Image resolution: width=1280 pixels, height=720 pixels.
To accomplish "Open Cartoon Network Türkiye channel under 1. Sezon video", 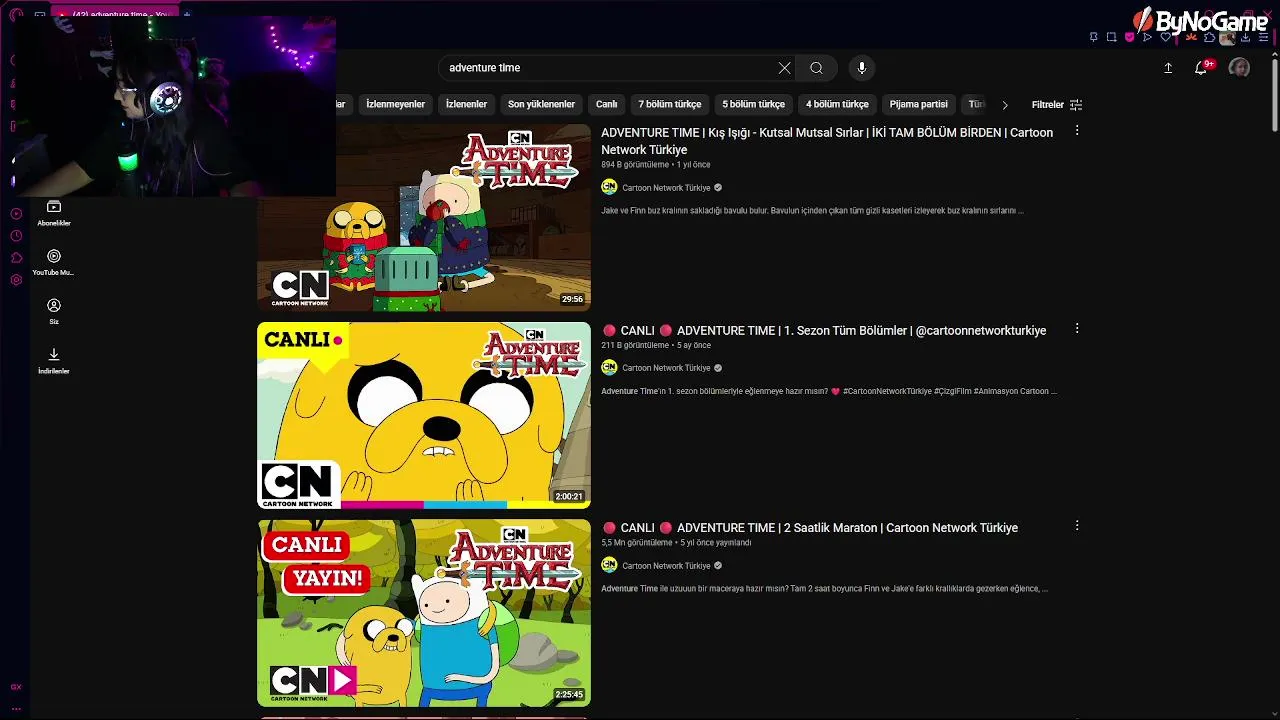I will pos(666,368).
